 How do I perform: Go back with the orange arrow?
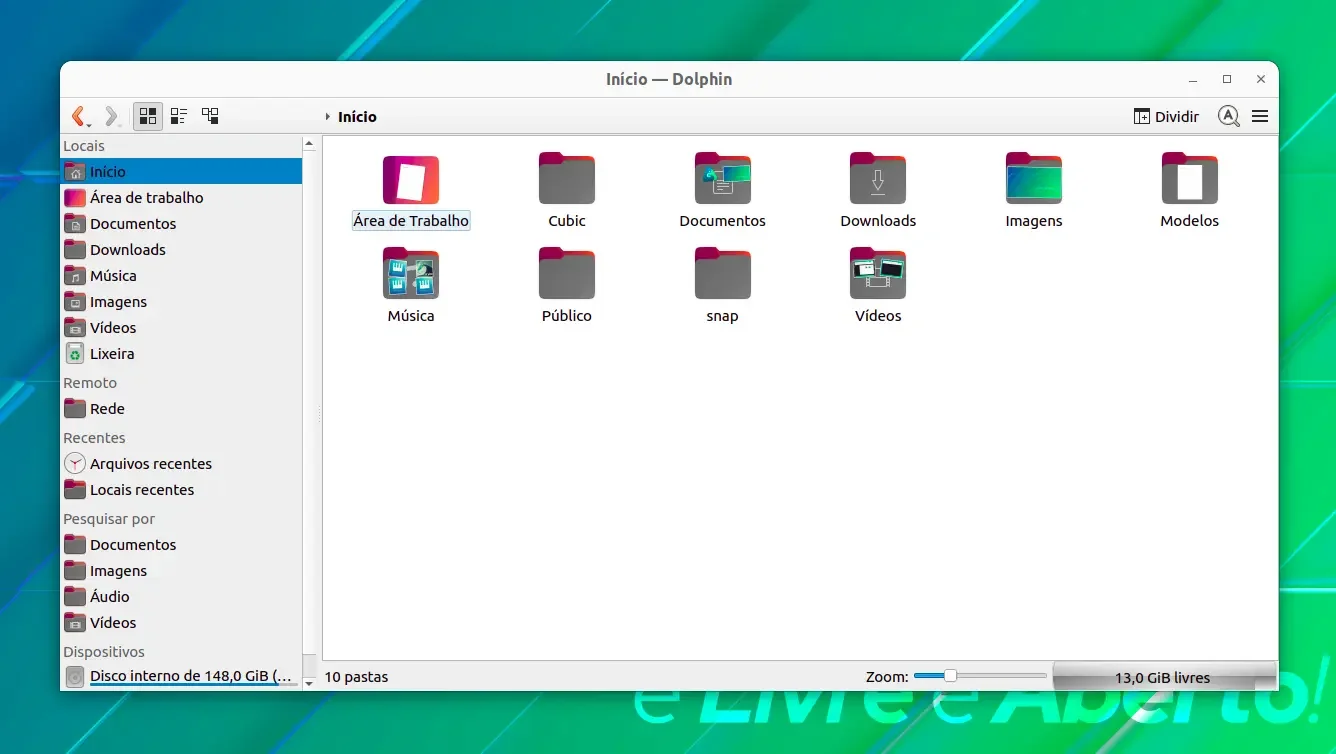point(80,116)
